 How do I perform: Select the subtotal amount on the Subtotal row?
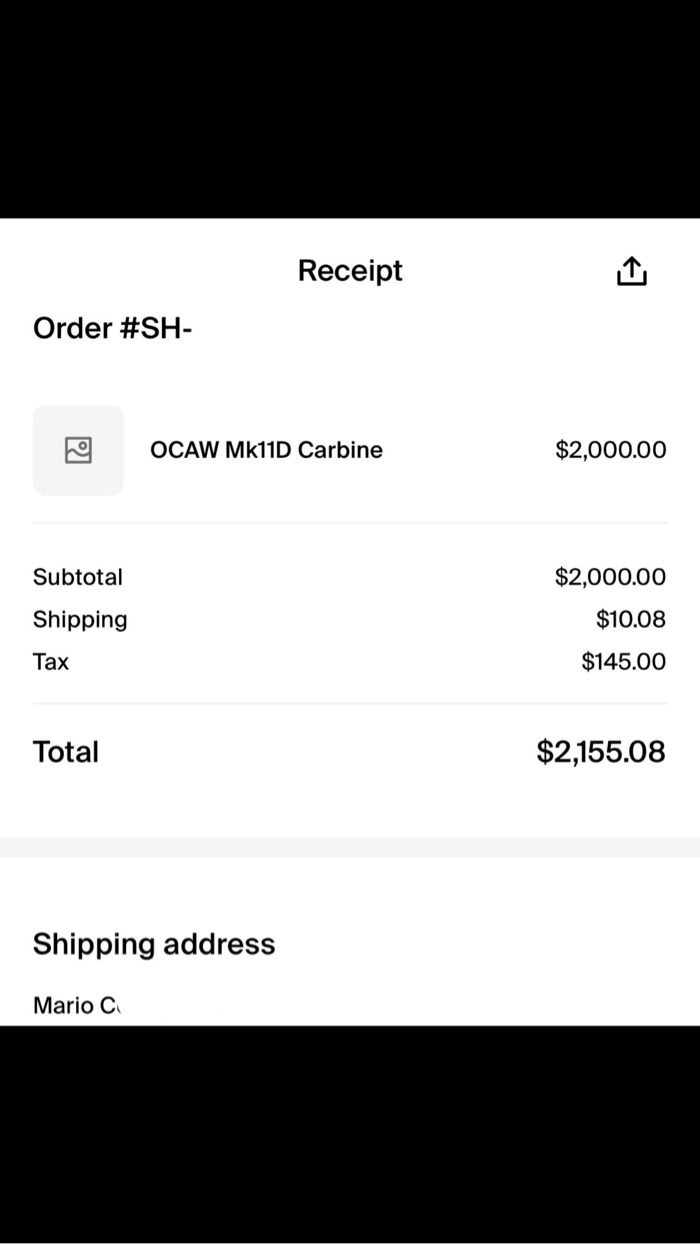[x=610, y=577]
